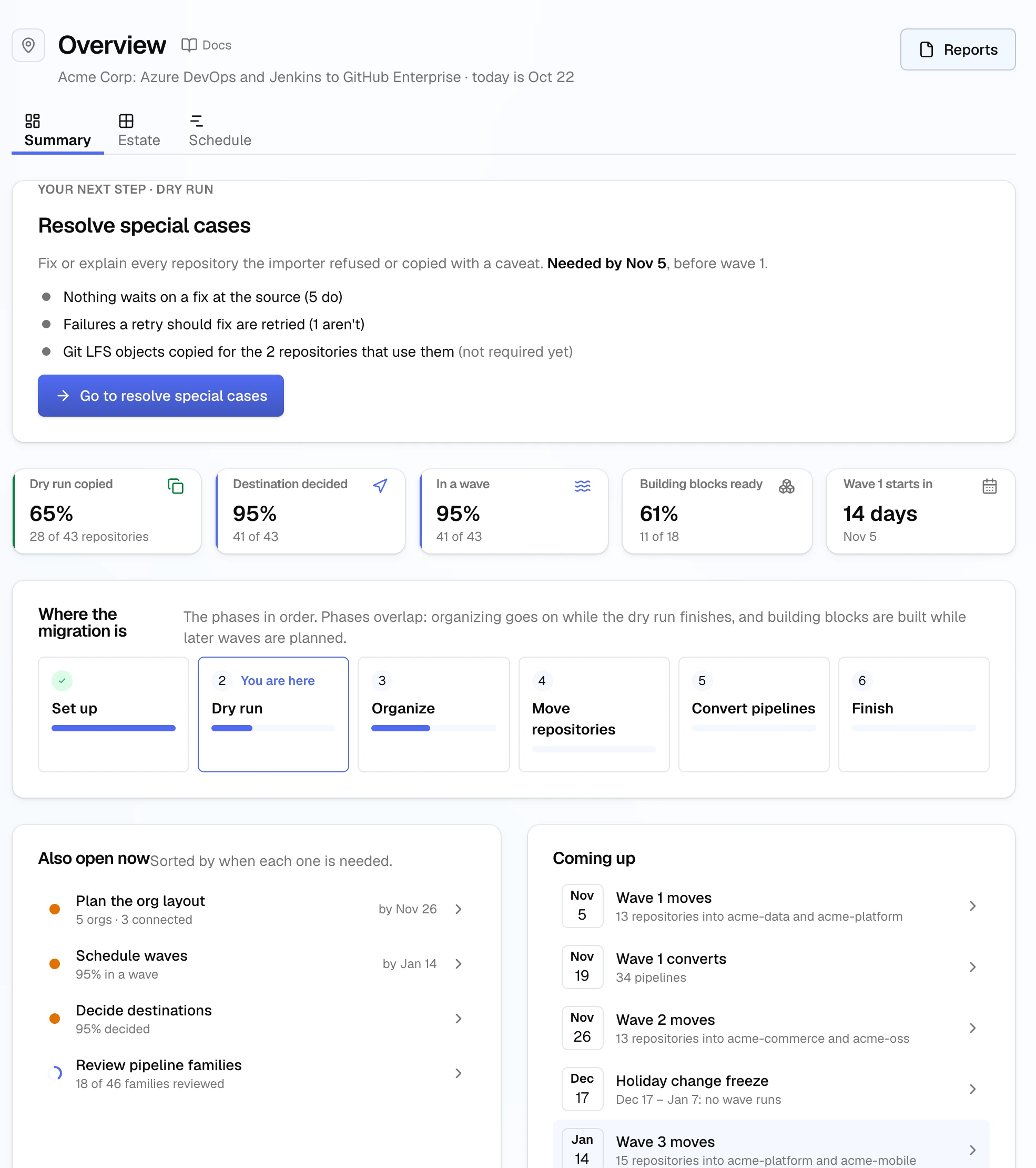Screen dimensions: 1036x1168
Task: Click the Nov 5 date badge
Action: pos(582,907)
